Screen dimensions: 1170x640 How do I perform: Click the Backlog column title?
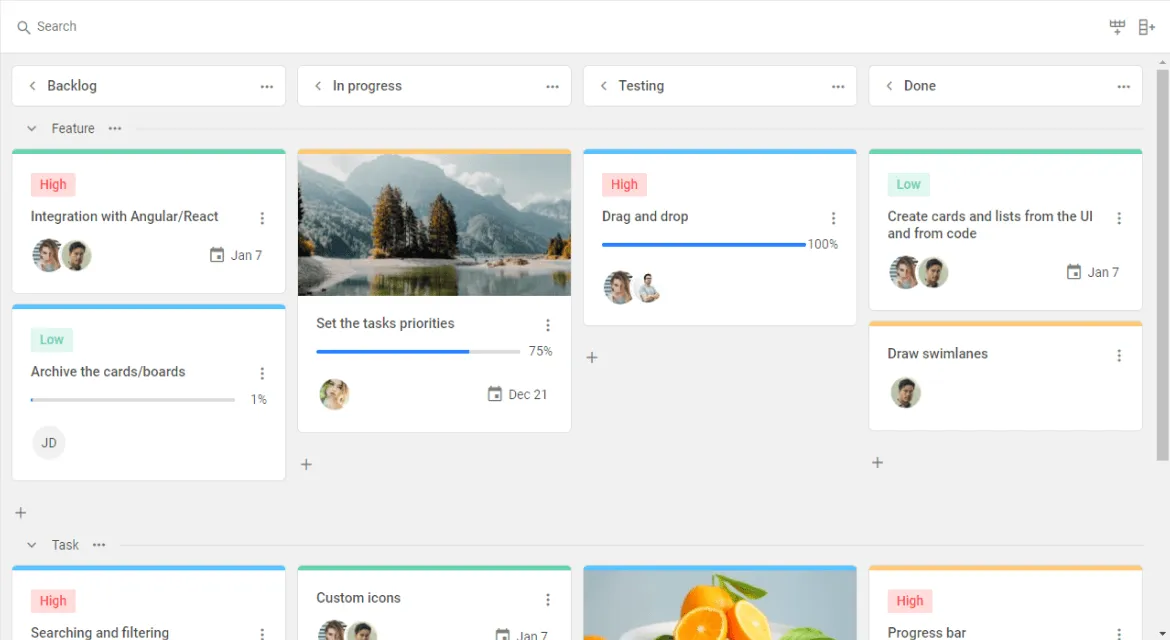pos(72,86)
